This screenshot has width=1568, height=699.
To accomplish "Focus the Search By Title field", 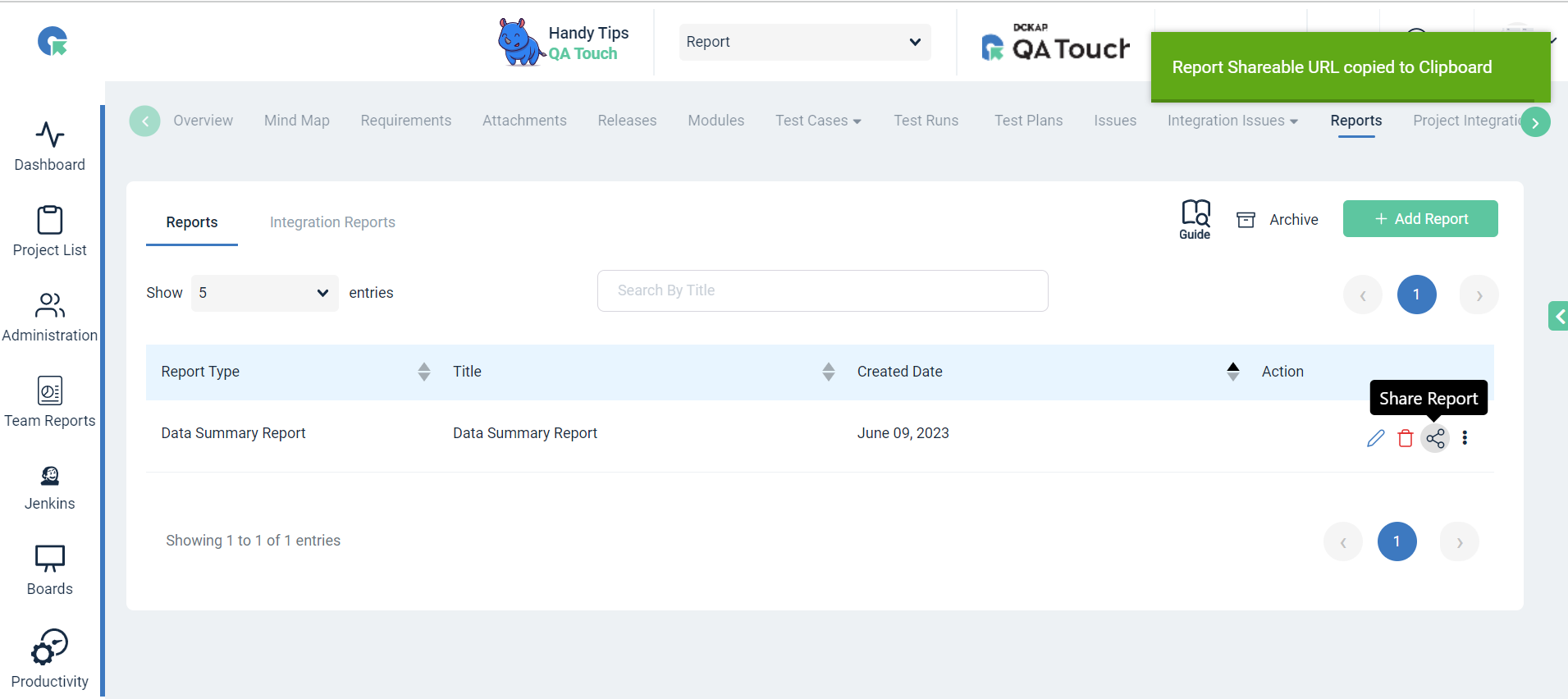I will pos(823,290).
